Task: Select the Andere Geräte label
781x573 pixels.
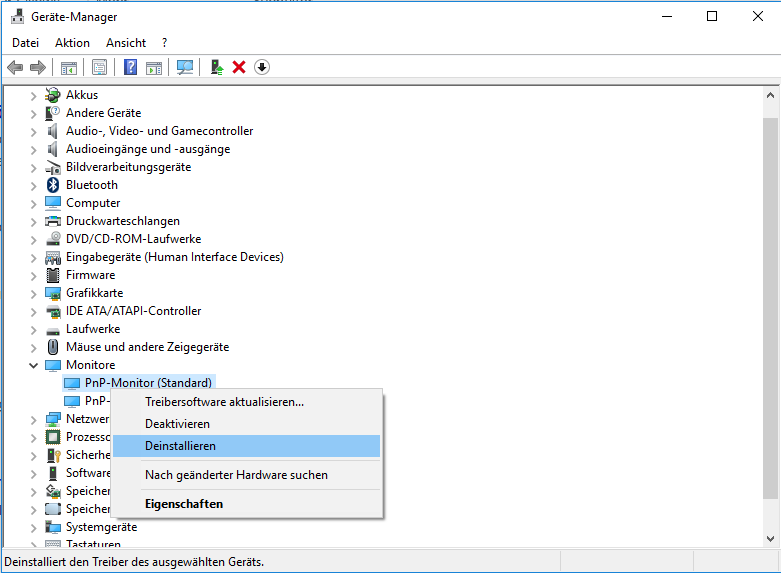Action: (x=103, y=113)
